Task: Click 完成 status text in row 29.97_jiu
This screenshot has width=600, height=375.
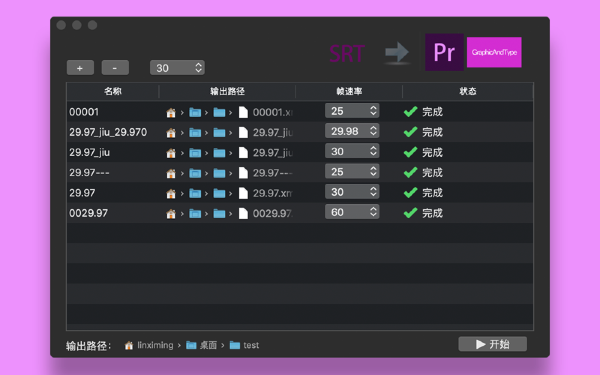Action: (432, 153)
